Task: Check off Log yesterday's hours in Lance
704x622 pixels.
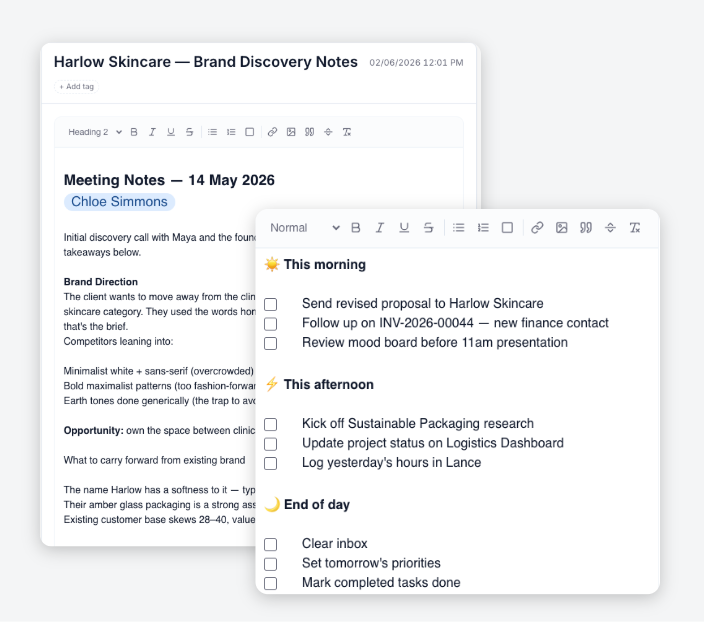Action: (270, 463)
